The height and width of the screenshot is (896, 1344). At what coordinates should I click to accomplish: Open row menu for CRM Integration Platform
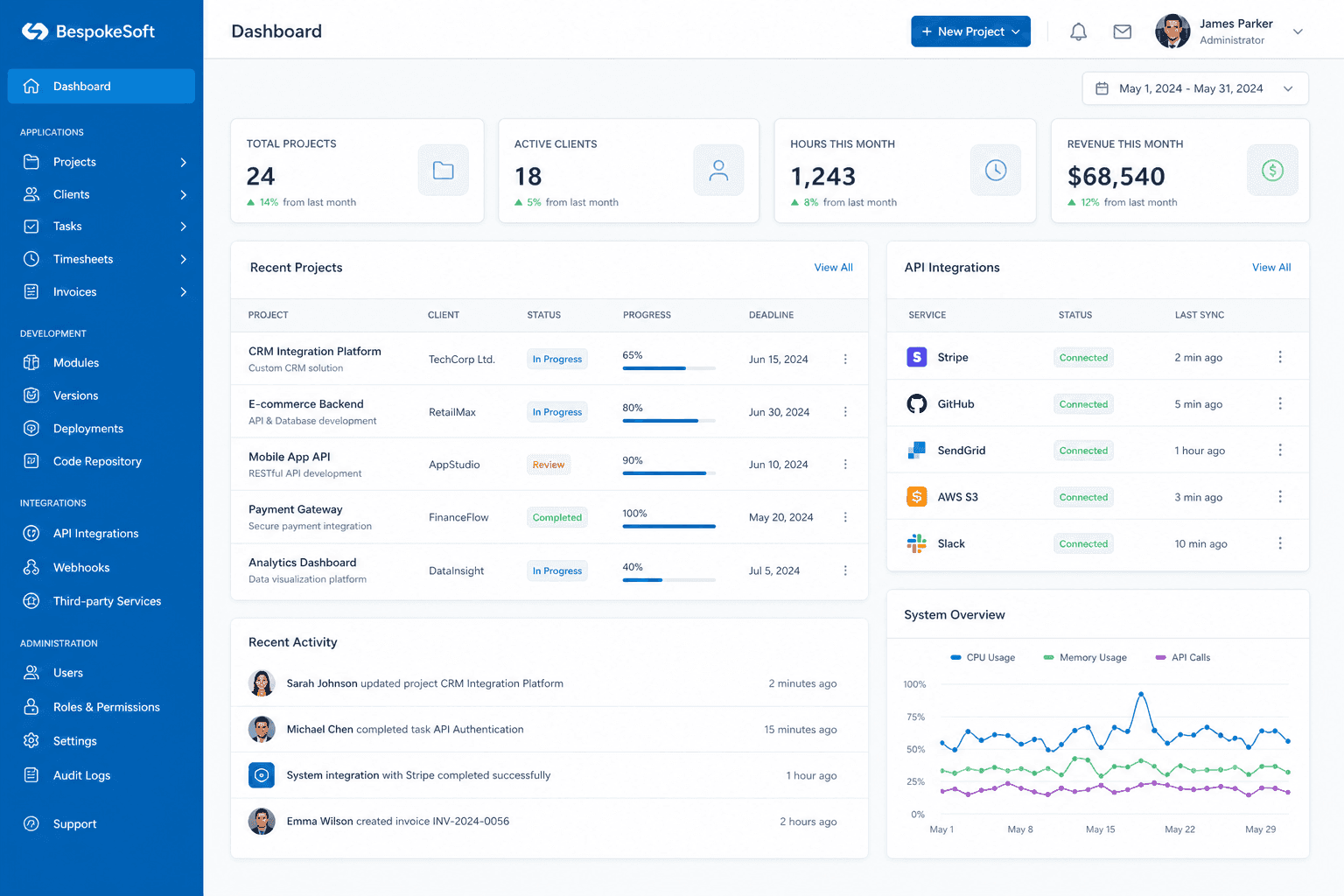(845, 359)
